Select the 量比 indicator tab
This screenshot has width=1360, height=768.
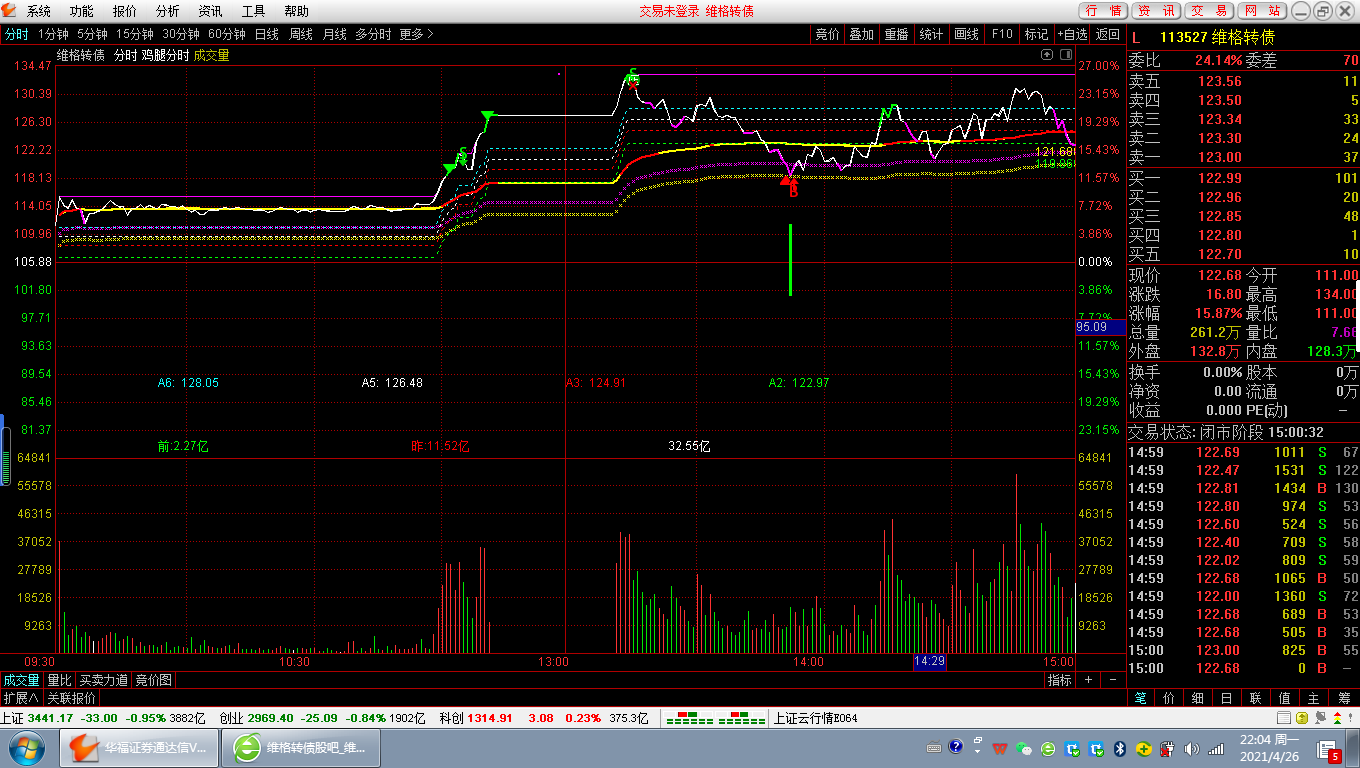click(59, 680)
